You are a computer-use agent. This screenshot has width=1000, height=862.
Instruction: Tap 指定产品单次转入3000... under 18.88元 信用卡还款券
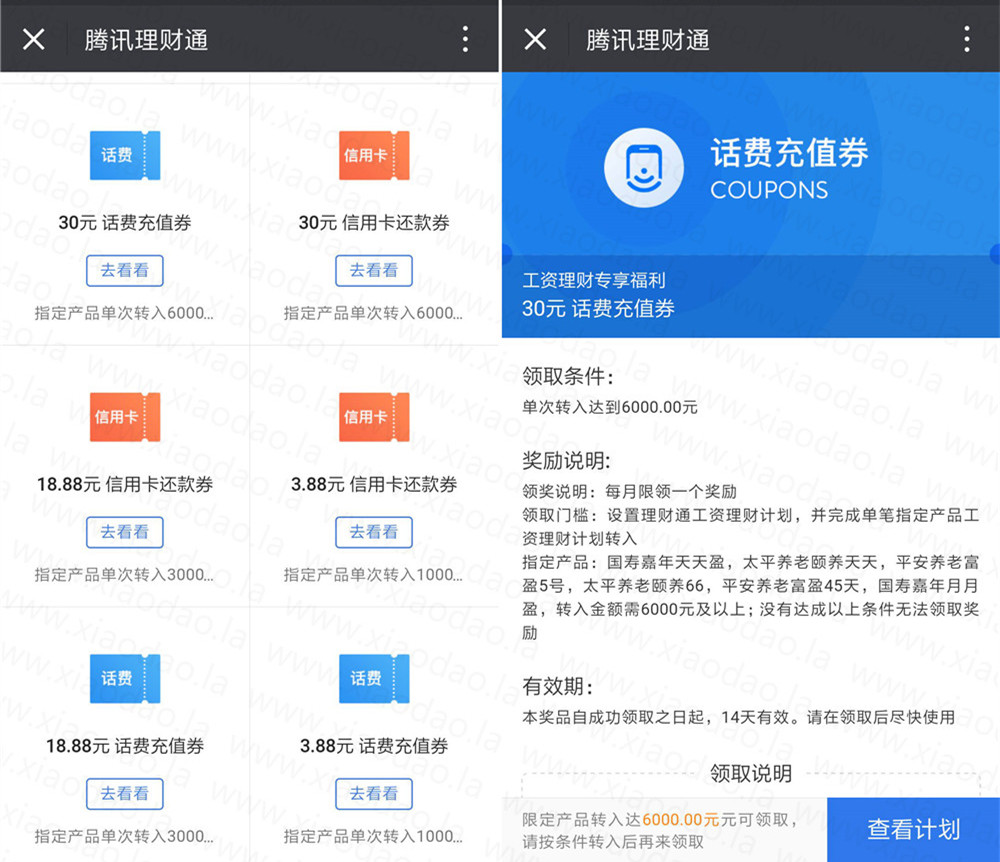coord(124,574)
